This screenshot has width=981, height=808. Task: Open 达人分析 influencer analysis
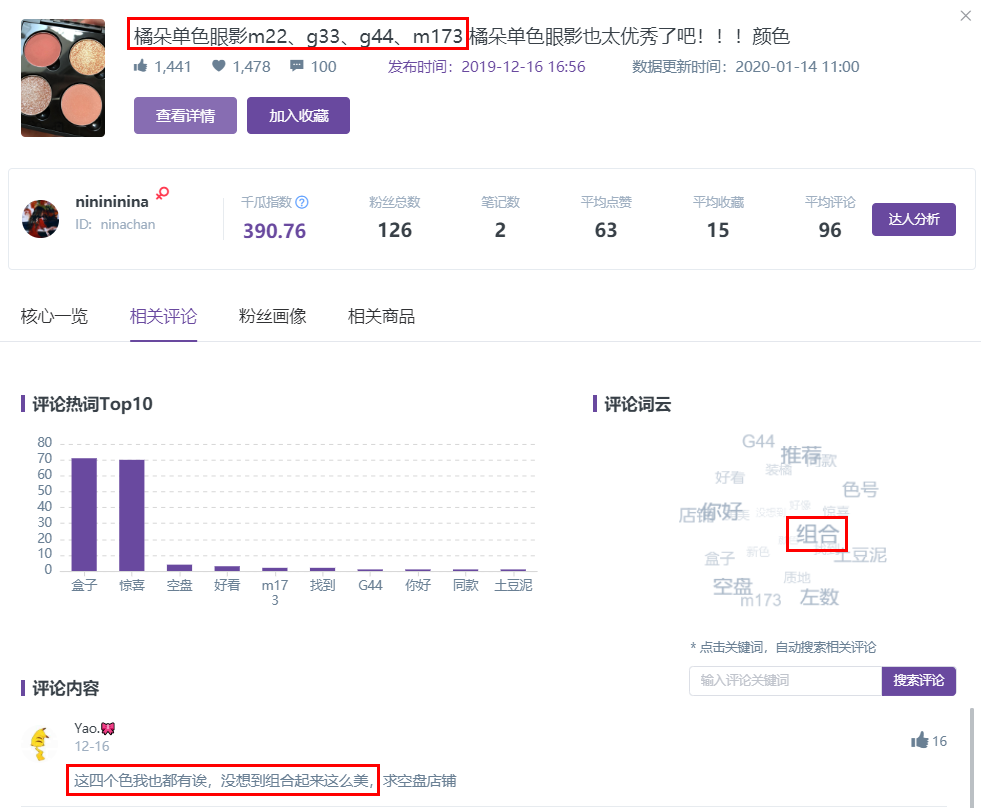tap(913, 220)
